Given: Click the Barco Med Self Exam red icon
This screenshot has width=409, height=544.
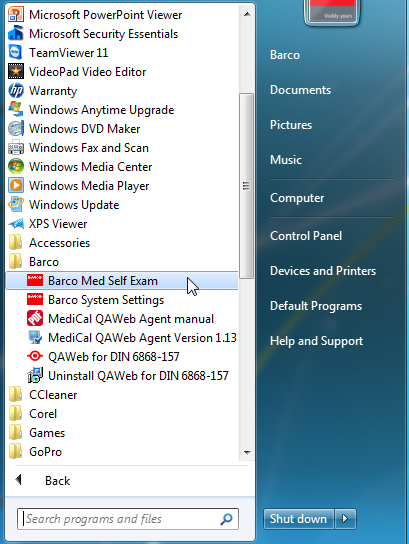Looking at the screenshot, I should (35, 280).
